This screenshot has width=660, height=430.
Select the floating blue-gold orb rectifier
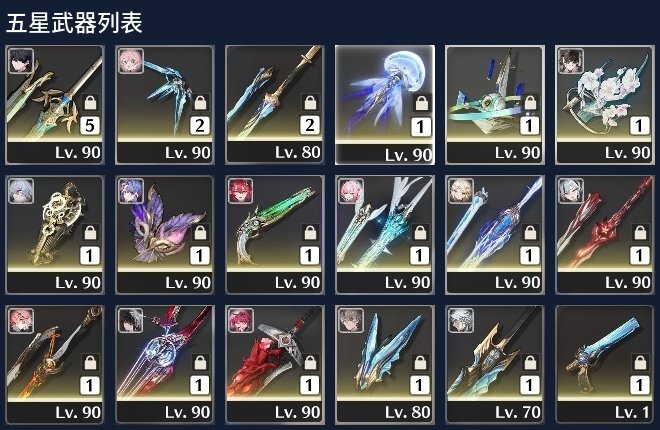click(x=495, y=105)
